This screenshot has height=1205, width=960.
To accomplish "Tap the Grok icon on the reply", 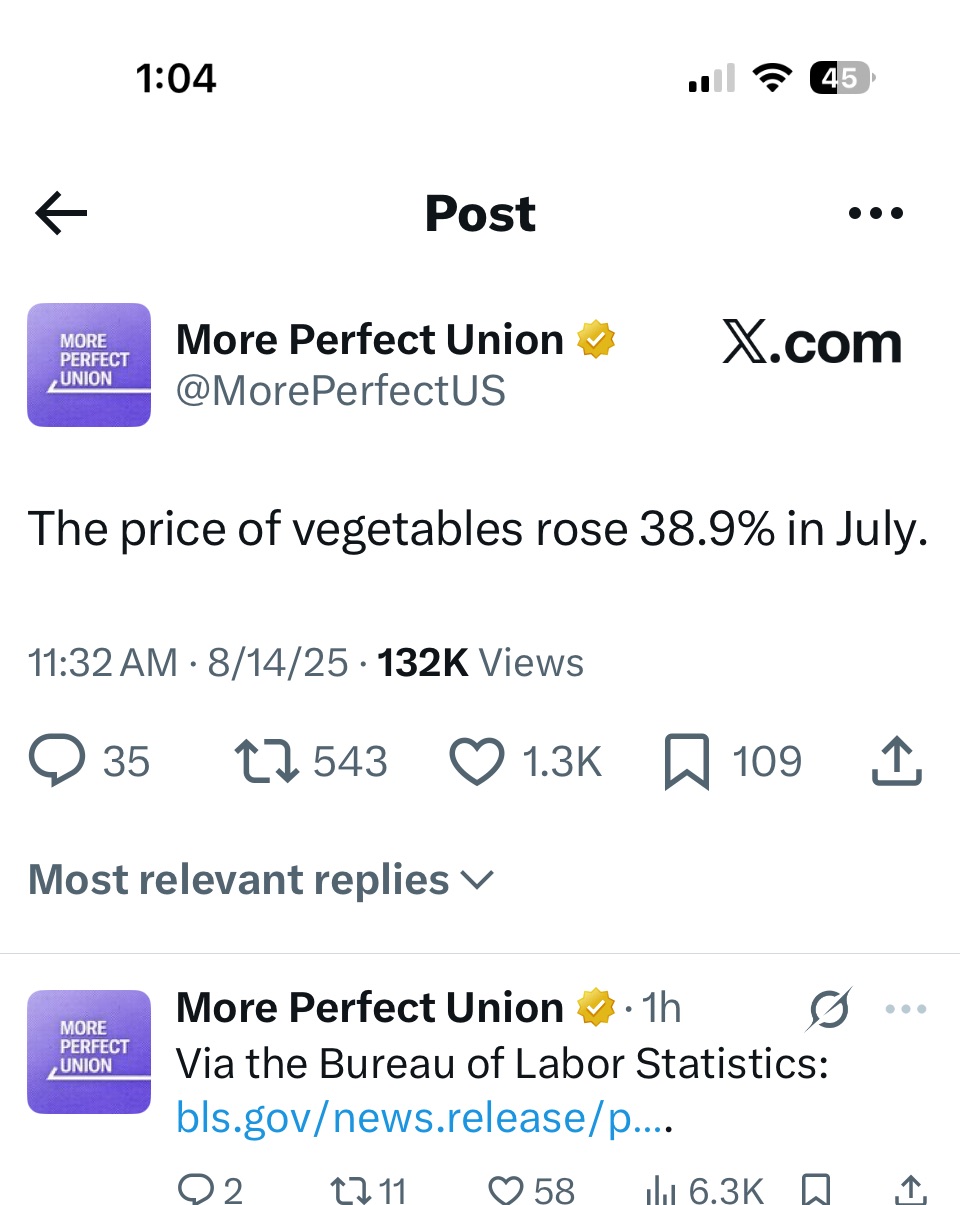I will click(829, 1010).
